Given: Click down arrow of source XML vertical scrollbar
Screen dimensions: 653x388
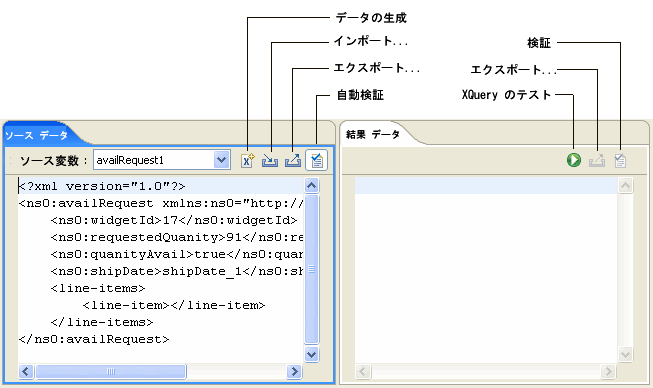Looking at the screenshot, I should point(312,355).
